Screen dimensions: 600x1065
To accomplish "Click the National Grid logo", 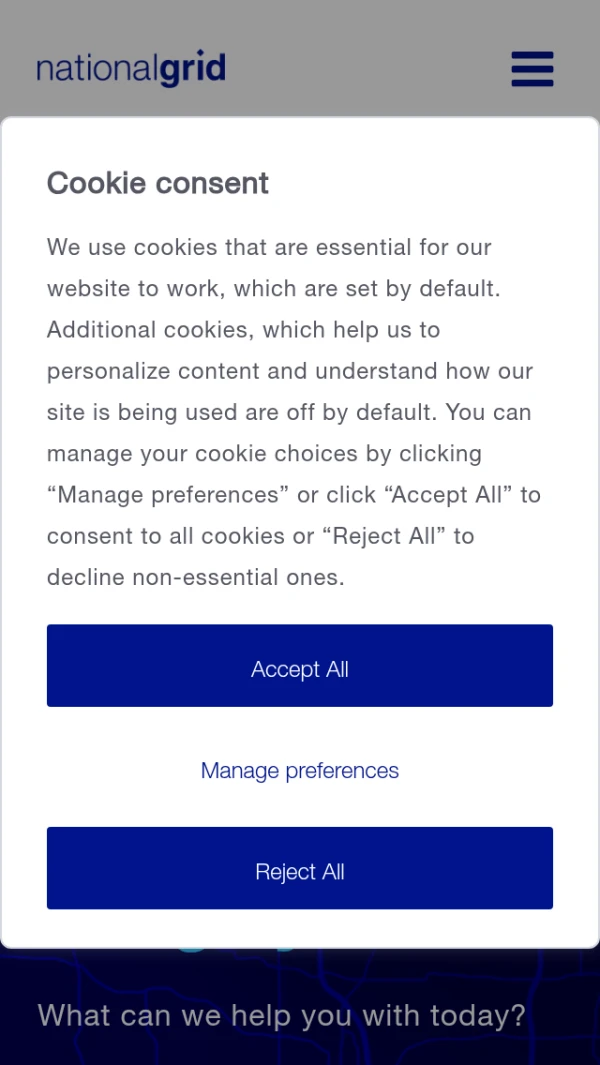I will 131,69.
